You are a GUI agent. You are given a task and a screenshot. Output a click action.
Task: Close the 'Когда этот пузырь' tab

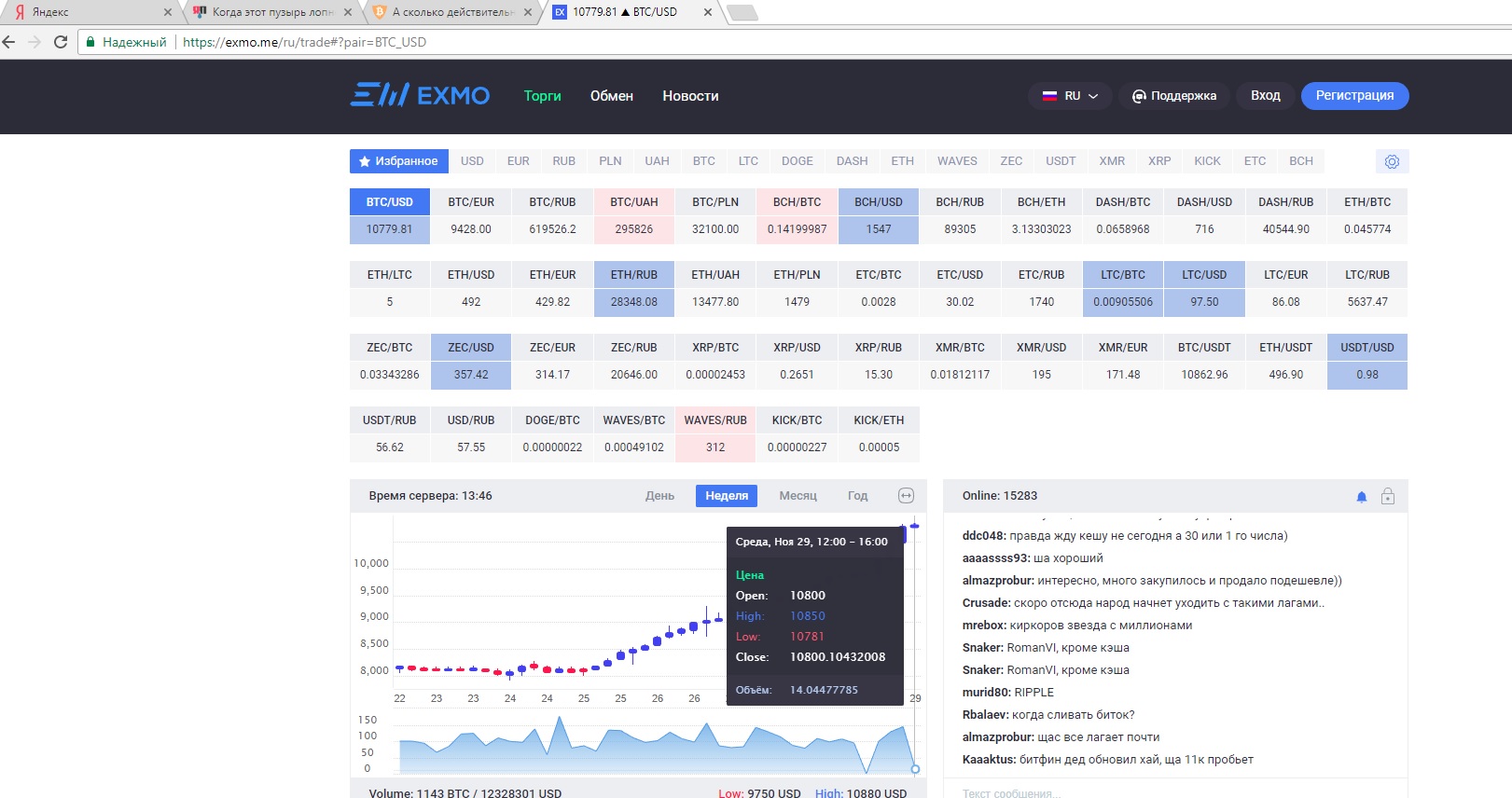[348, 12]
